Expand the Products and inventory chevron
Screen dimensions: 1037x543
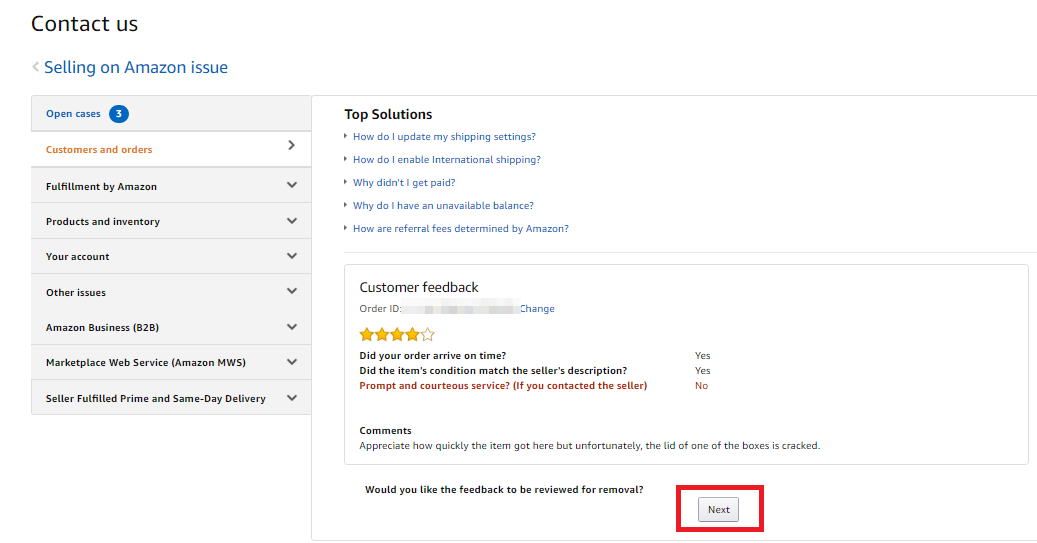pyautogui.click(x=292, y=221)
